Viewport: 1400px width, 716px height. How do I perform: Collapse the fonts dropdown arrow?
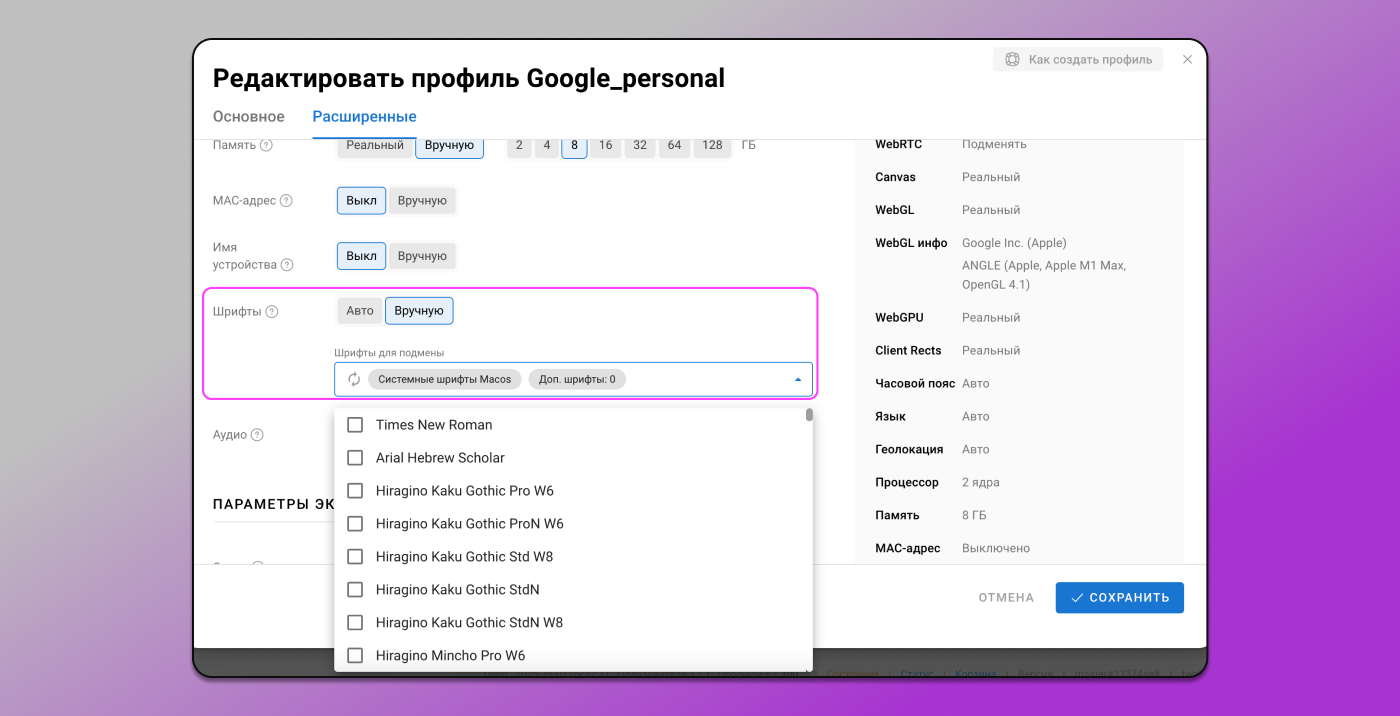tap(797, 380)
